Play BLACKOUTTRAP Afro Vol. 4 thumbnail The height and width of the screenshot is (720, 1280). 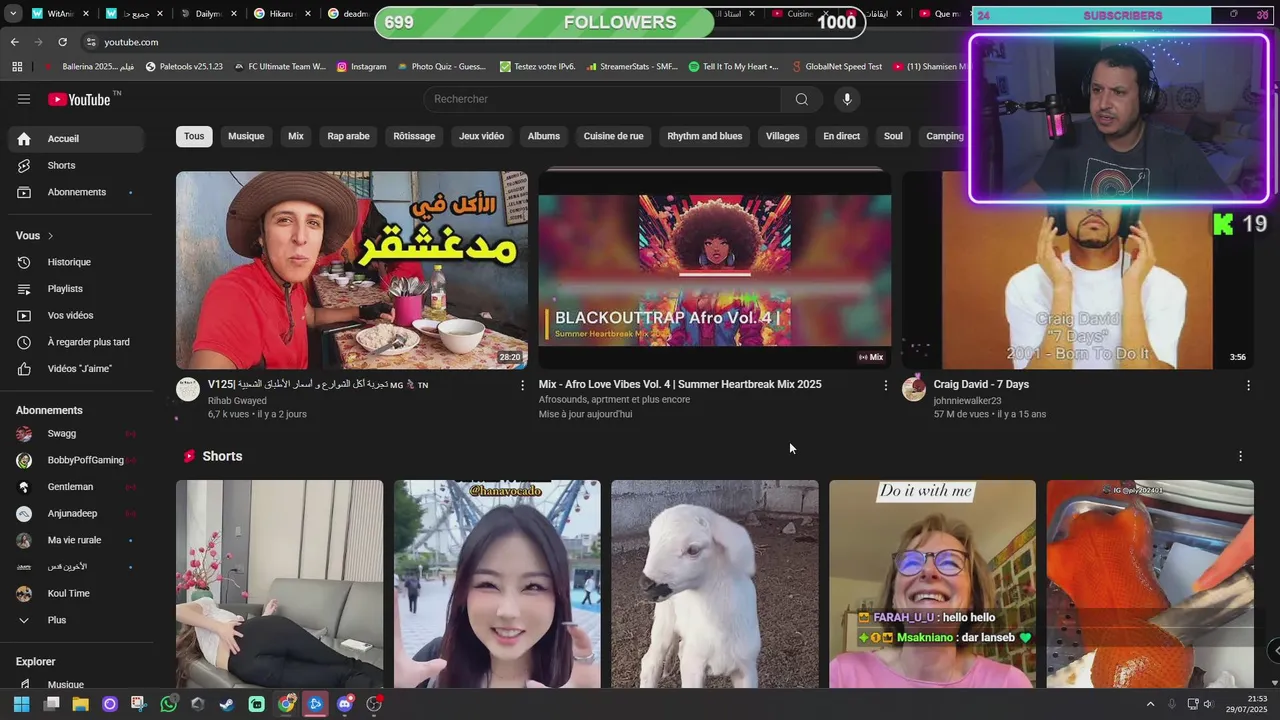pos(715,270)
